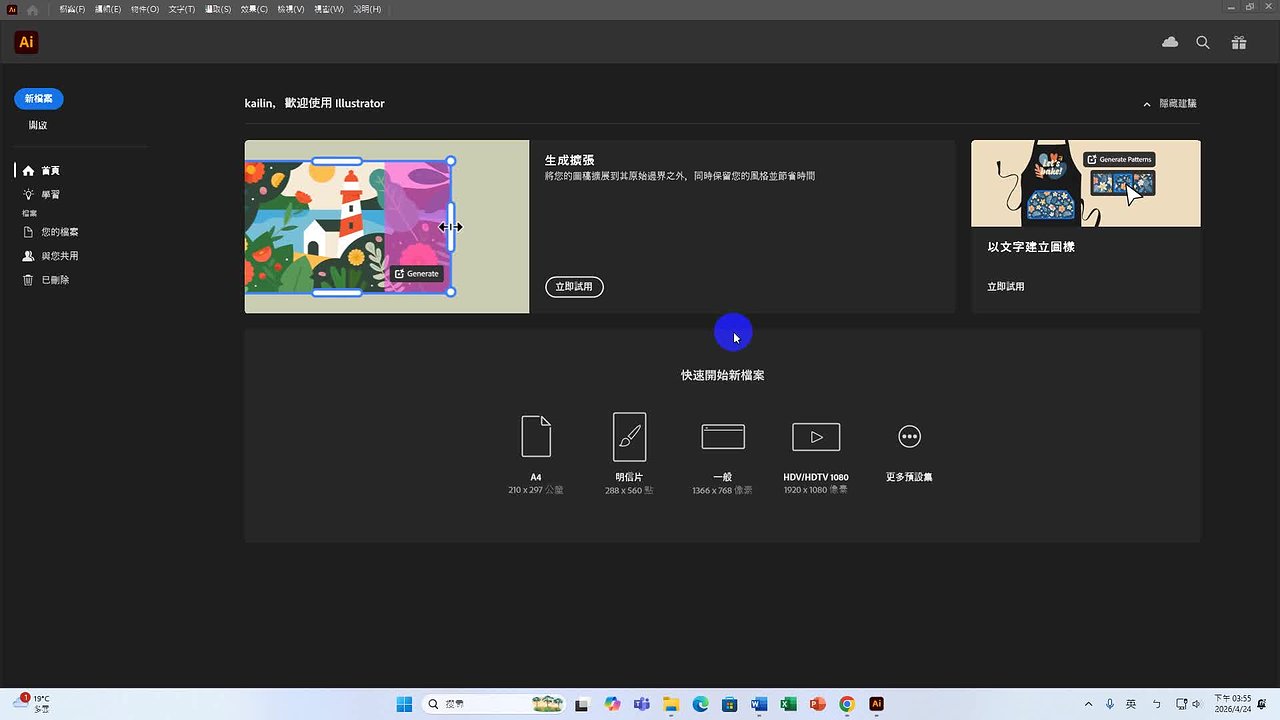Click the 開啟 Open button in sidebar
1280x720 pixels.
coord(38,125)
